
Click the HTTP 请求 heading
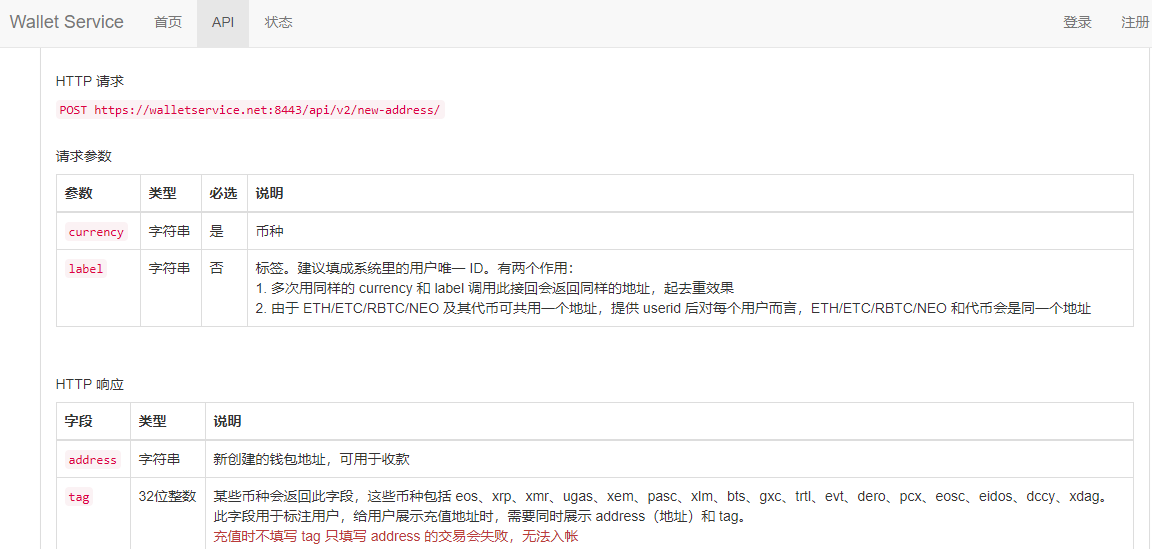90,81
